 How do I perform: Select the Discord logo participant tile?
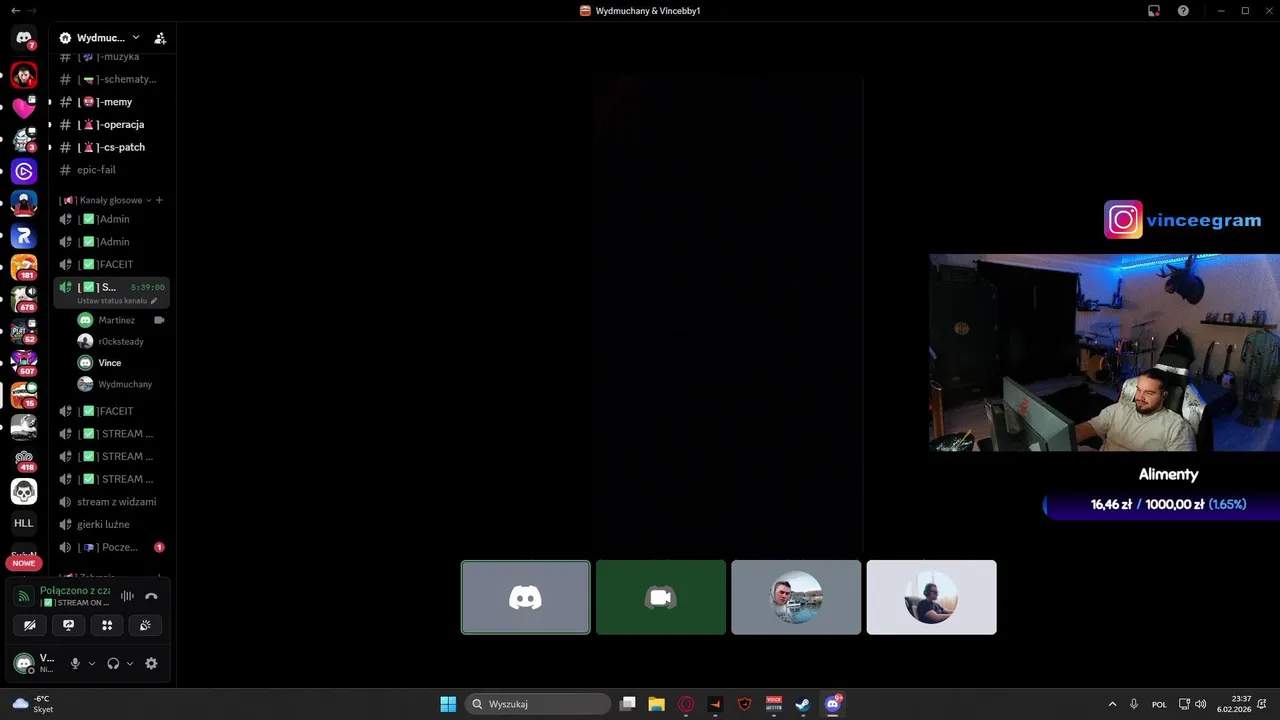click(526, 597)
